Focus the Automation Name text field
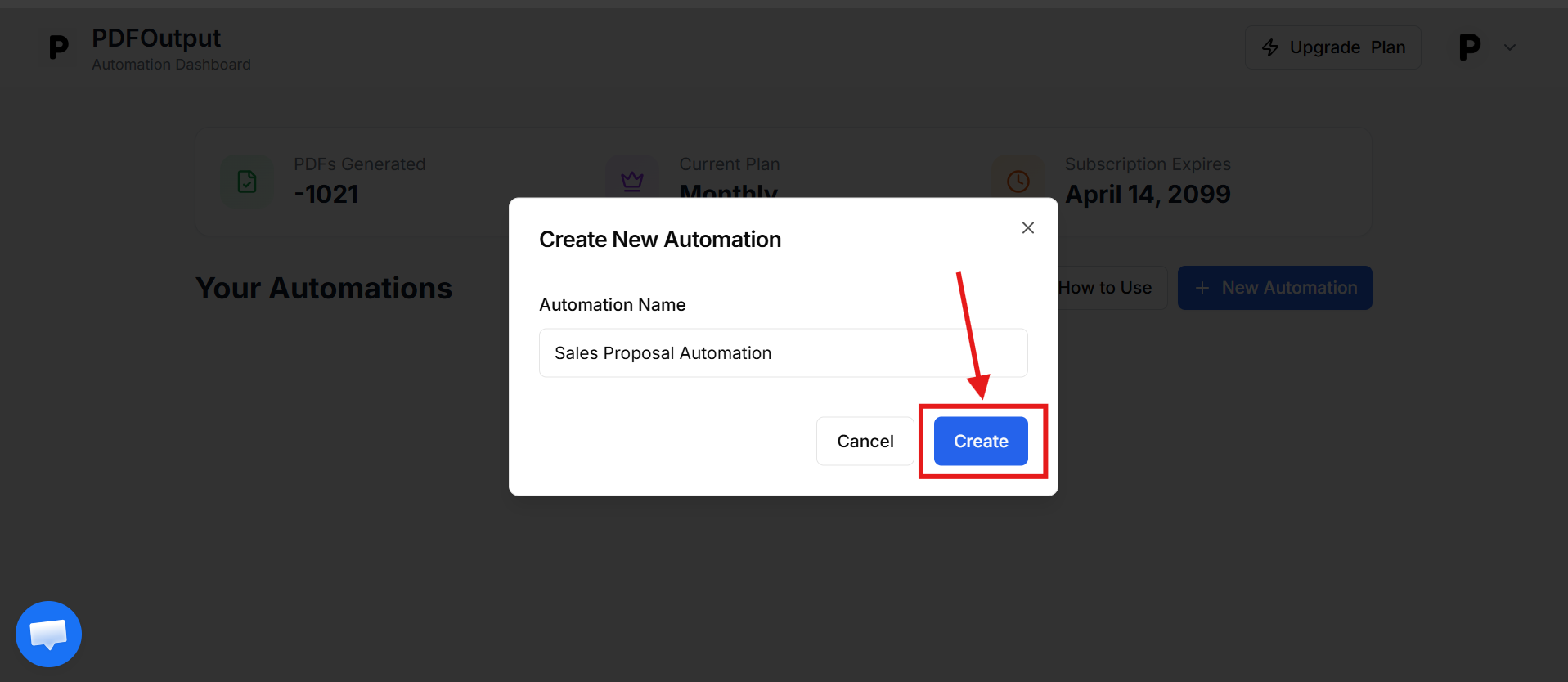The width and height of the screenshot is (1568, 682). (783, 353)
